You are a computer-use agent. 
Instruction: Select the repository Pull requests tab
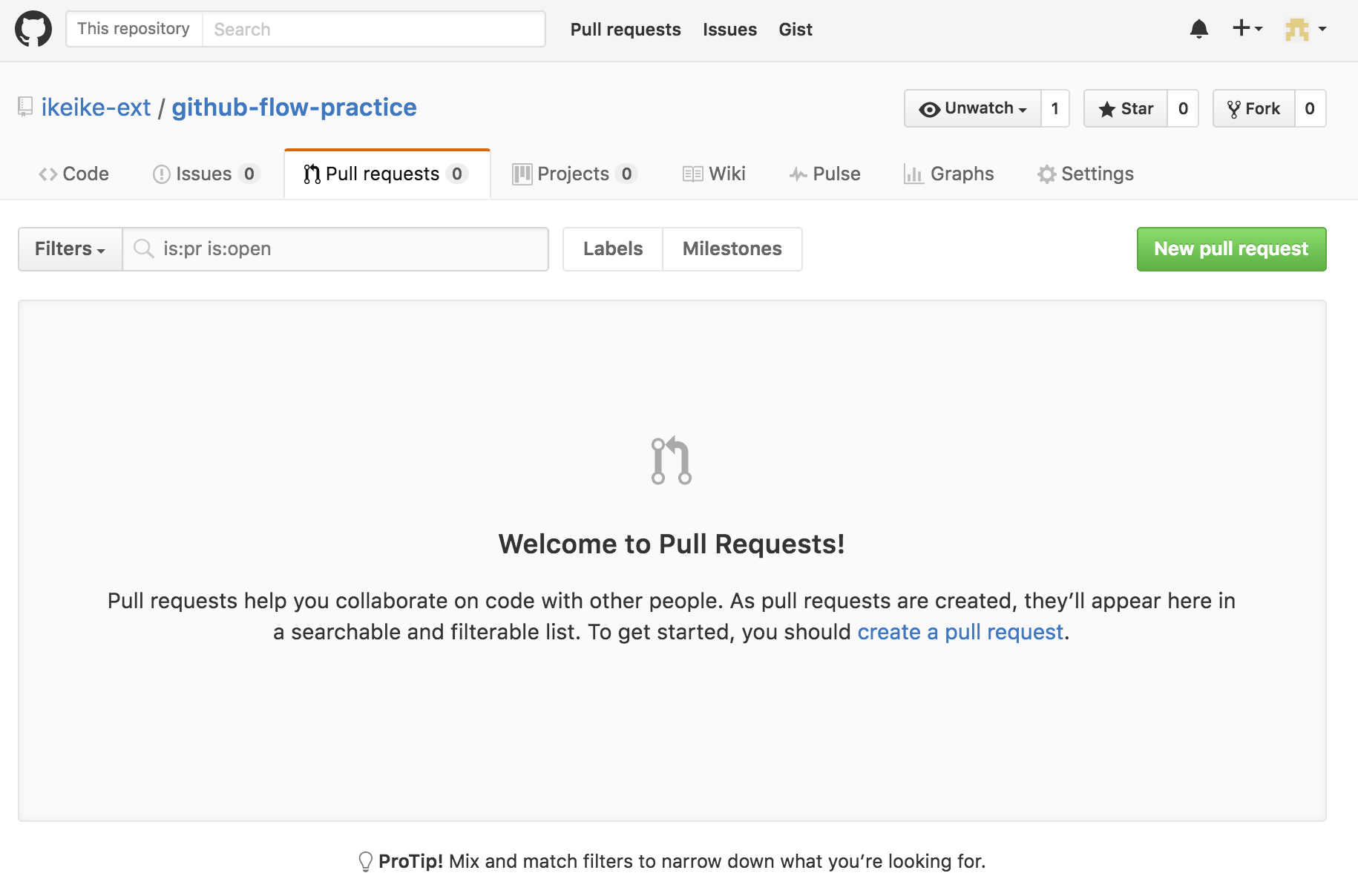point(387,174)
